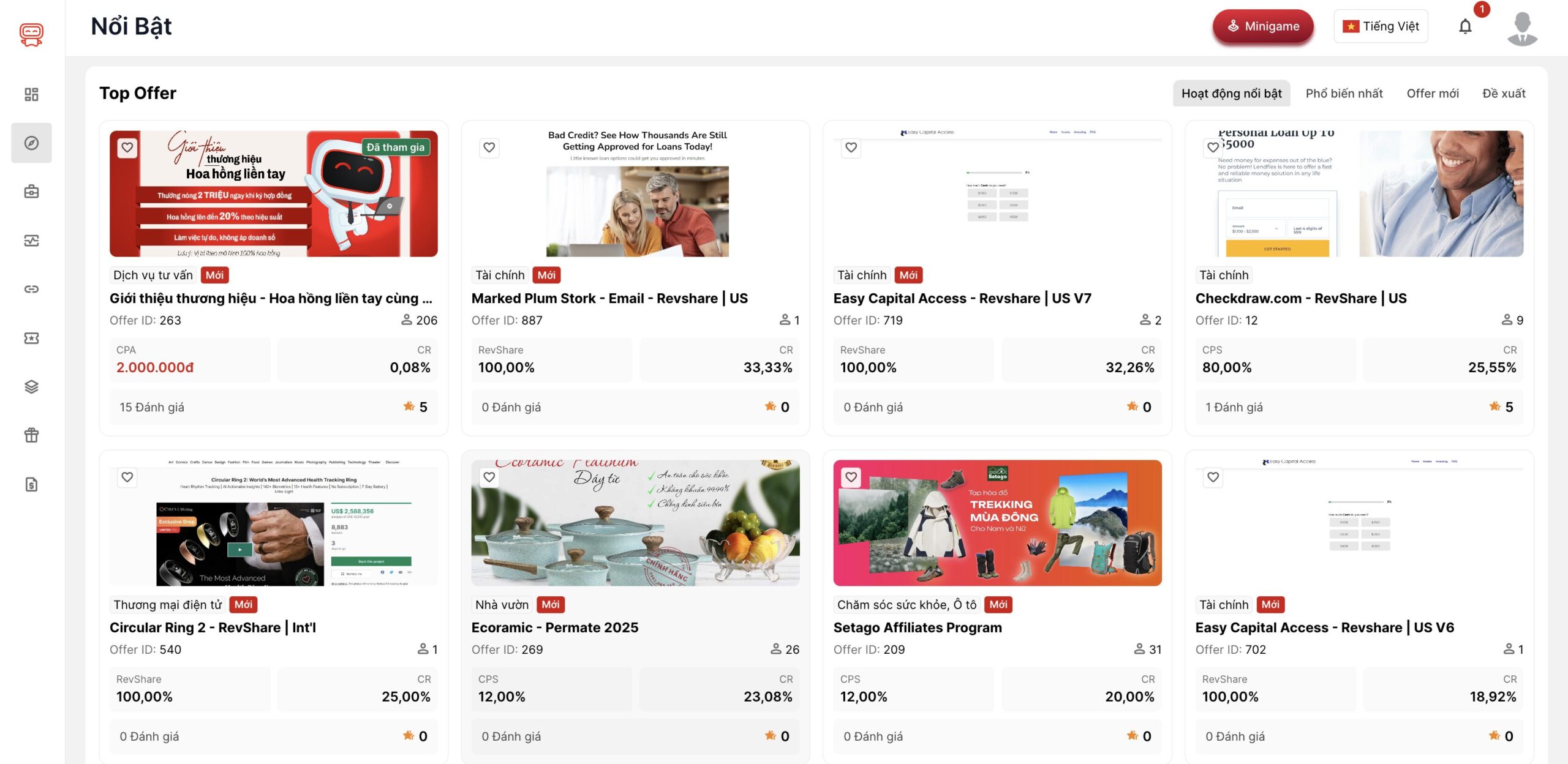Click the star ticket voucher icon in sidebar
Viewport: 1568px width, 764px height.
pos(31,338)
